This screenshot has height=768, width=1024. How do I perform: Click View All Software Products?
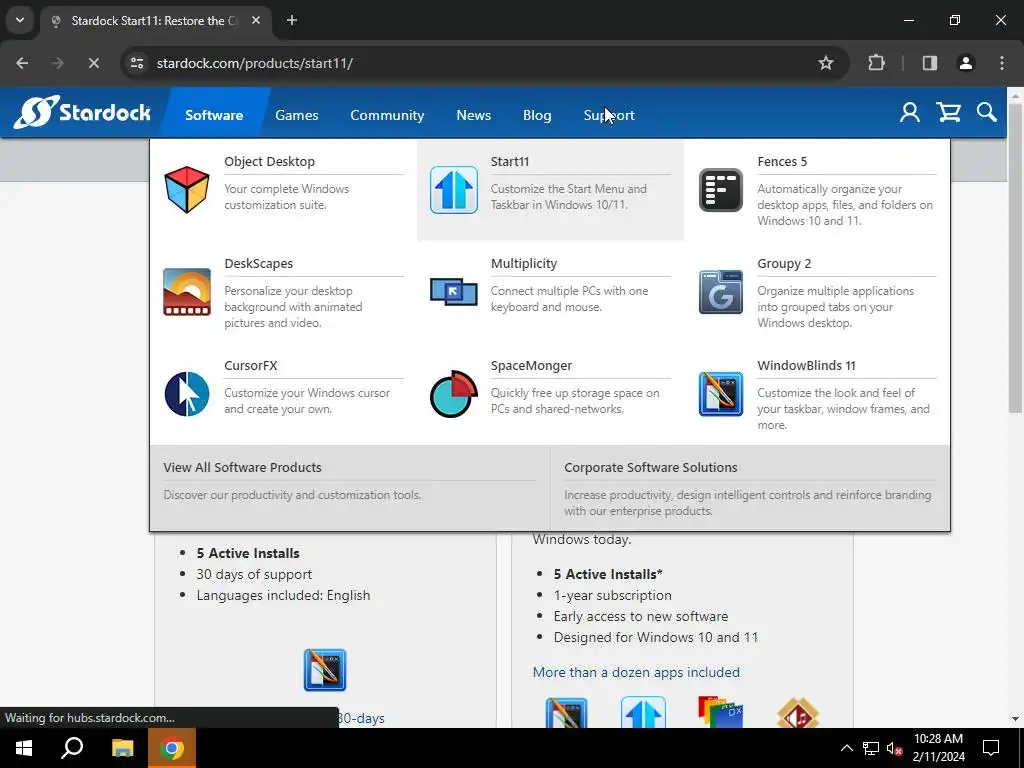click(242, 467)
